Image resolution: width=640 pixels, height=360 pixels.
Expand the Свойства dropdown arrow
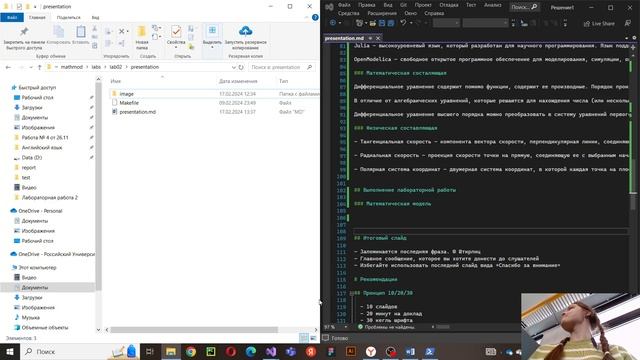tap(176, 47)
